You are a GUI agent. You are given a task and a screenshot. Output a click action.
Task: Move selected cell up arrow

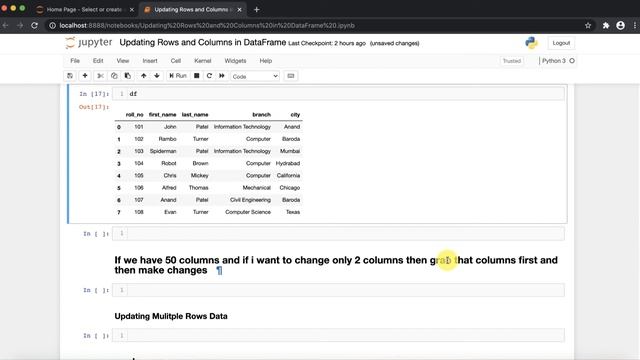(144, 76)
